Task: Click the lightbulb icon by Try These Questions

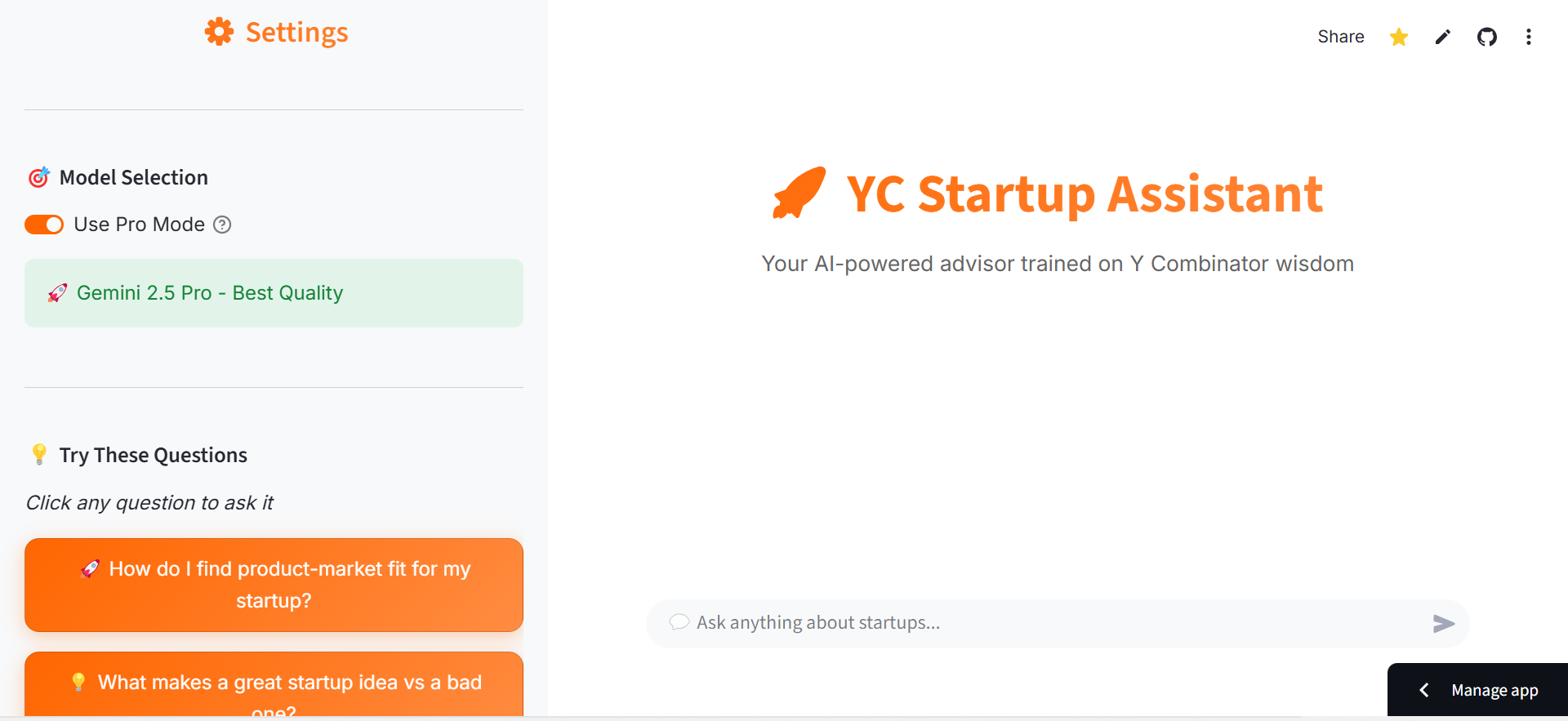Action: (39, 454)
